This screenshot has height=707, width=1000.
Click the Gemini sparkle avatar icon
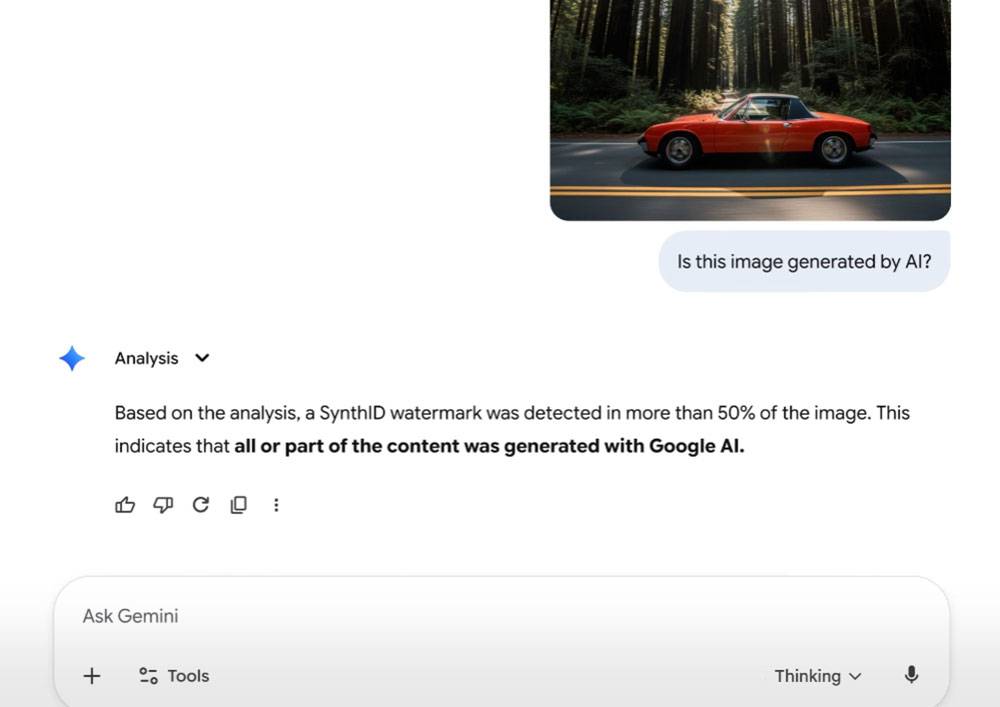click(71, 358)
